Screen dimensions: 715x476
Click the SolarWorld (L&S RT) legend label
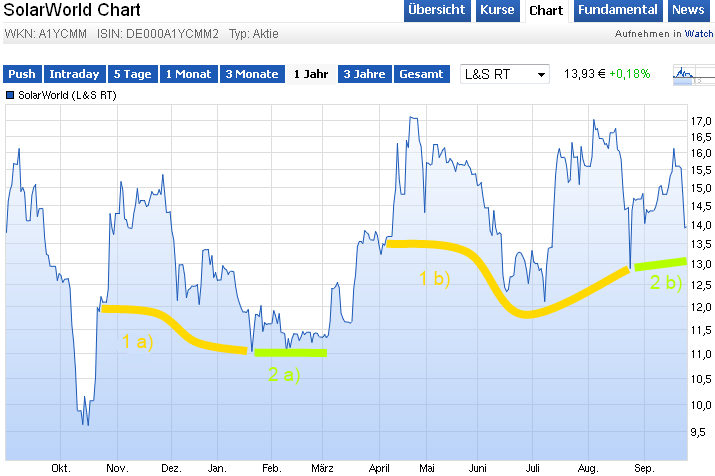pos(67,95)
